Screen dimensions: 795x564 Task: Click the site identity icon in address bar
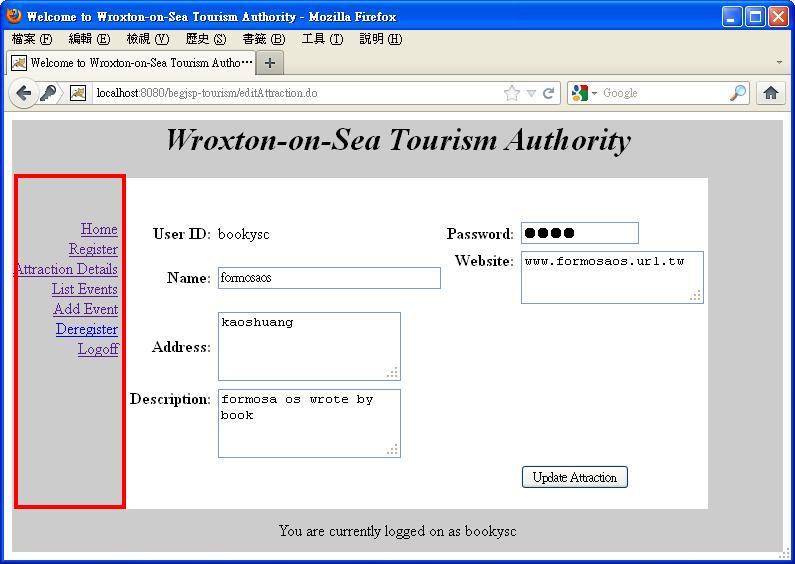tap(78, 93)
